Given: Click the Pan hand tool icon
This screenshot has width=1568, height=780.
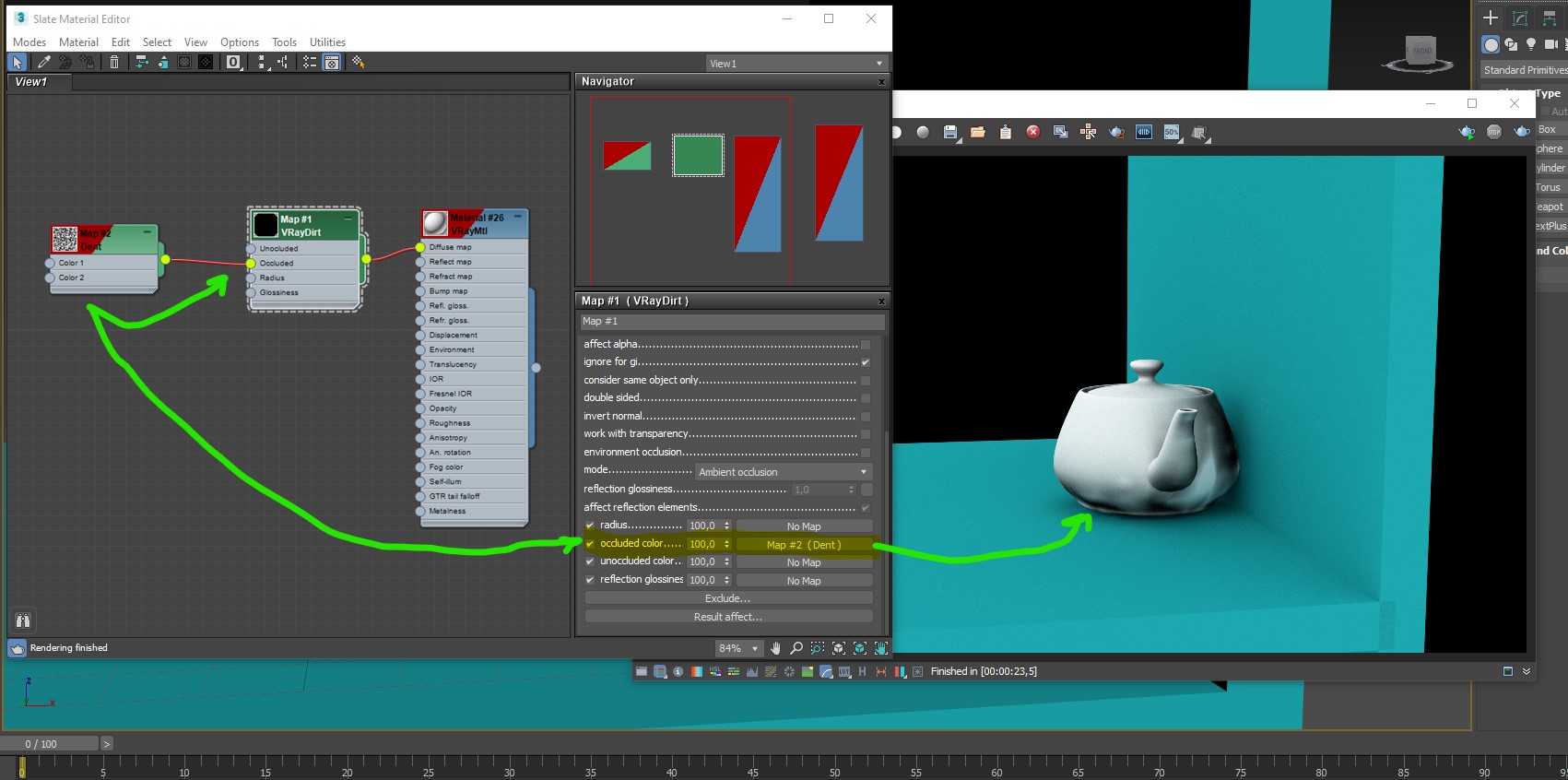Looking at the screenshot, I should tap(775, 648).
